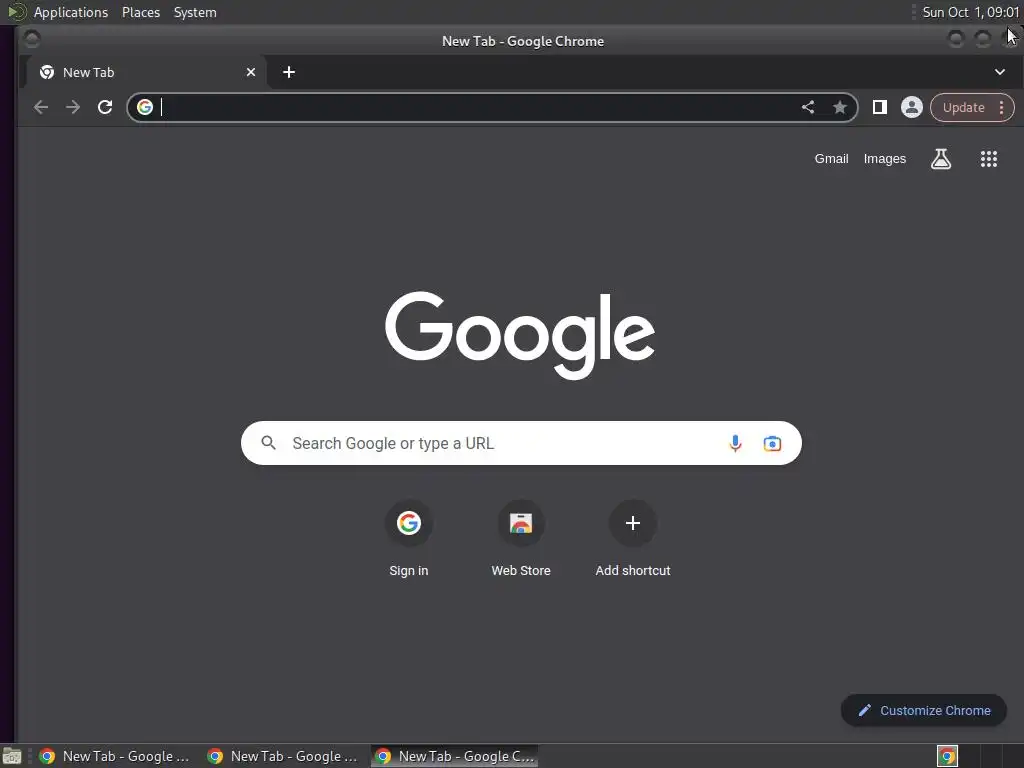Open the Sign in shortcut
Image resolution: width=1024 pixels, height=768 pixels.
(x=409, y=539)
